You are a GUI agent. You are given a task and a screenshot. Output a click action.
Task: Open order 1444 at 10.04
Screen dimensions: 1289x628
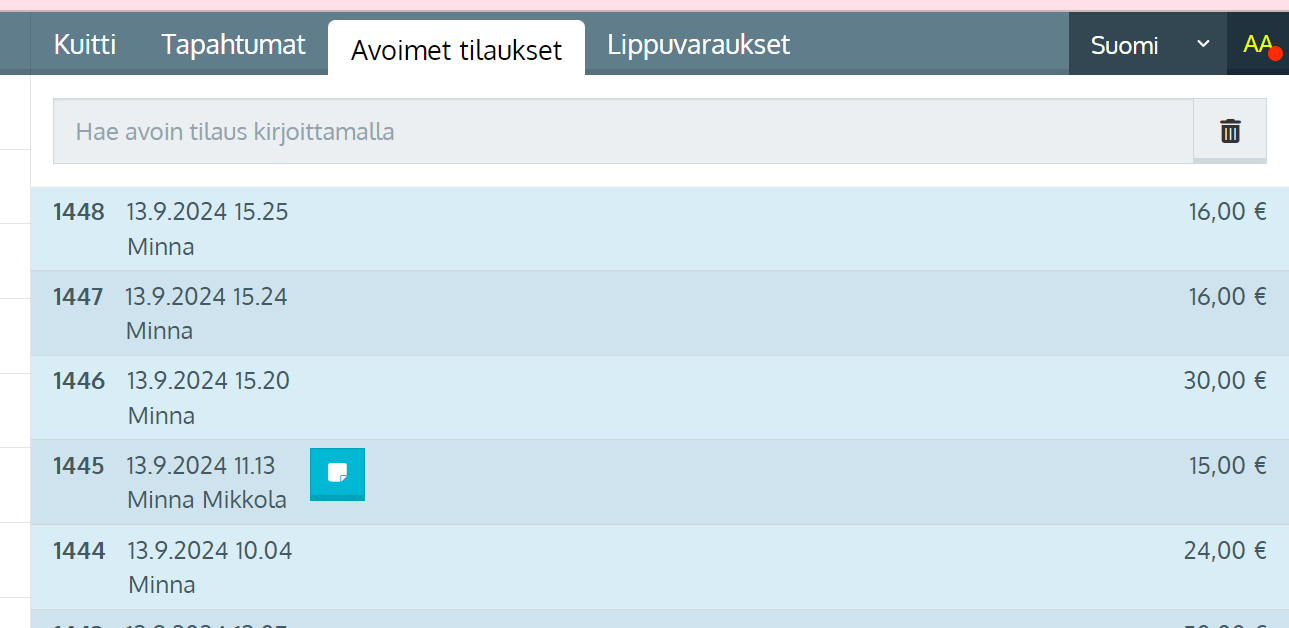(660, 567)
